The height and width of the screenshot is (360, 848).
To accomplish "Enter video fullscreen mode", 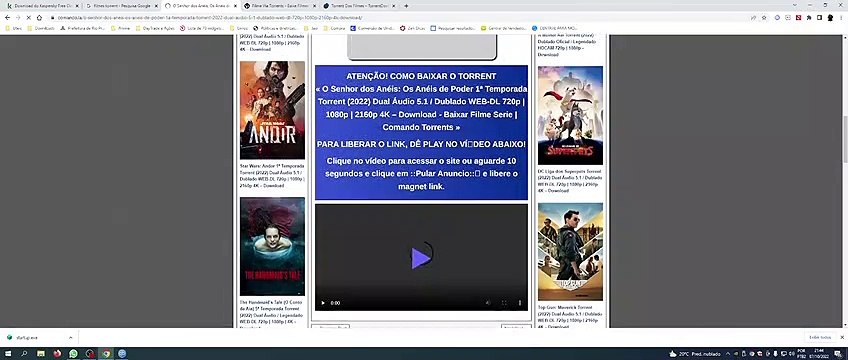I will tap(504, 303).
